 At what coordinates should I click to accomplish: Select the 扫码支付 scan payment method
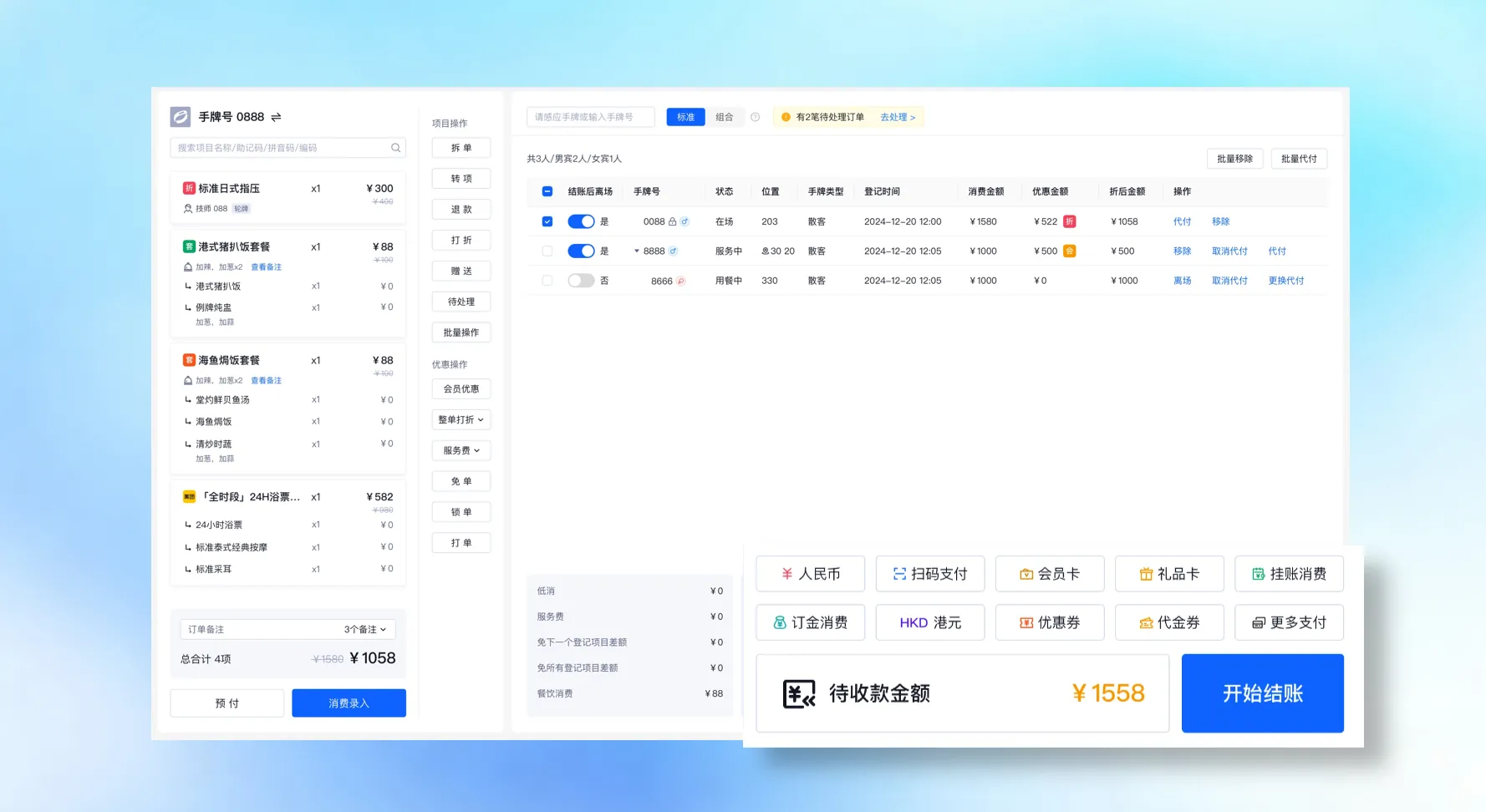point(929,574)
